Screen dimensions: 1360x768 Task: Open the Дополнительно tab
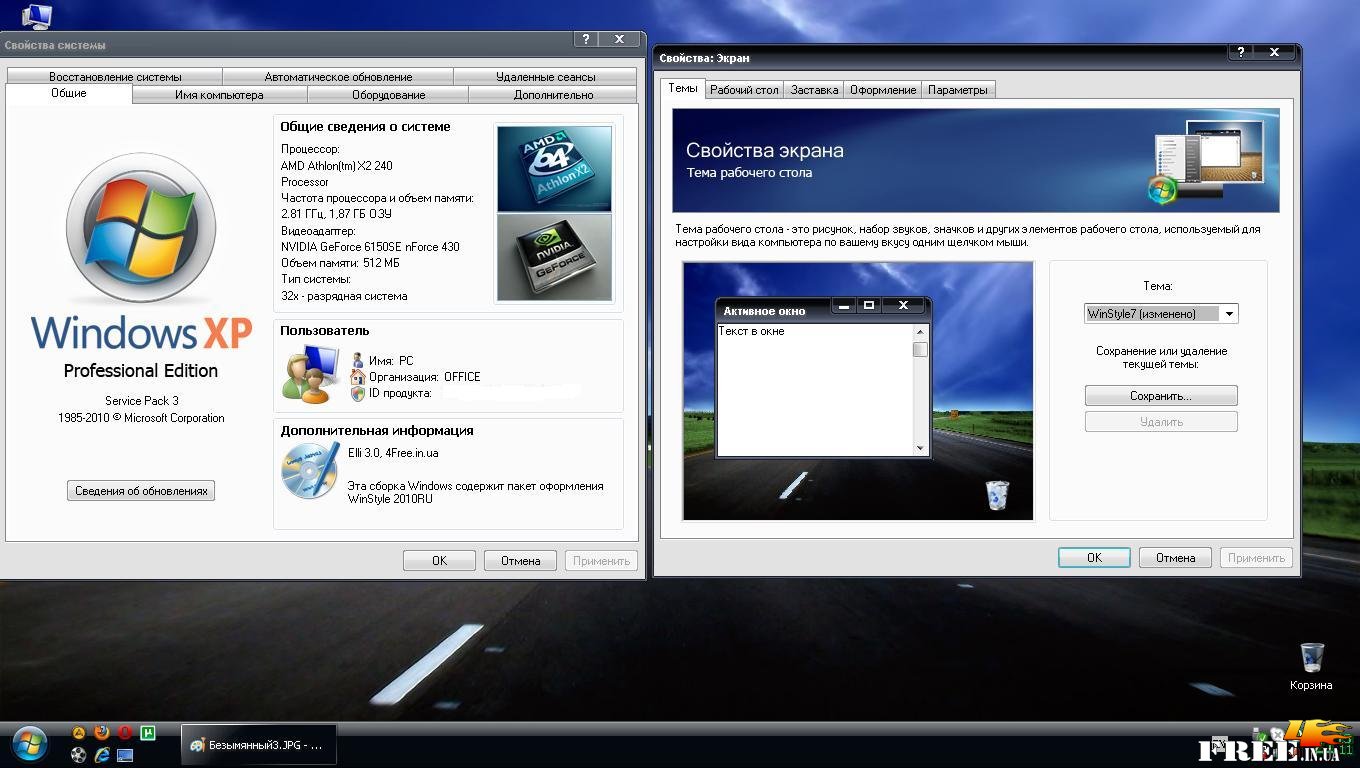553,95
